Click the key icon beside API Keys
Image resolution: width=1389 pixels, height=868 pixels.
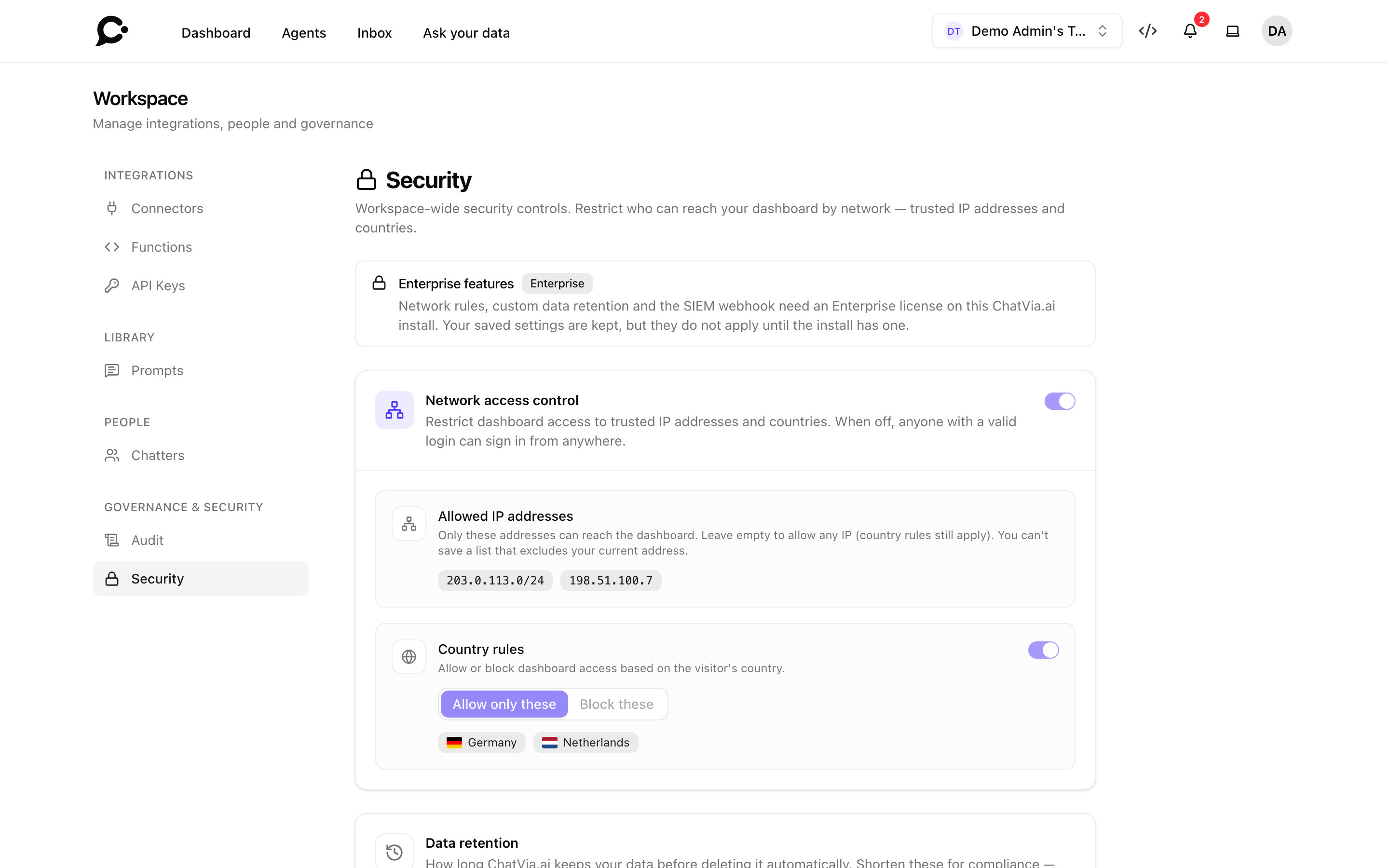tap(112, 285)
